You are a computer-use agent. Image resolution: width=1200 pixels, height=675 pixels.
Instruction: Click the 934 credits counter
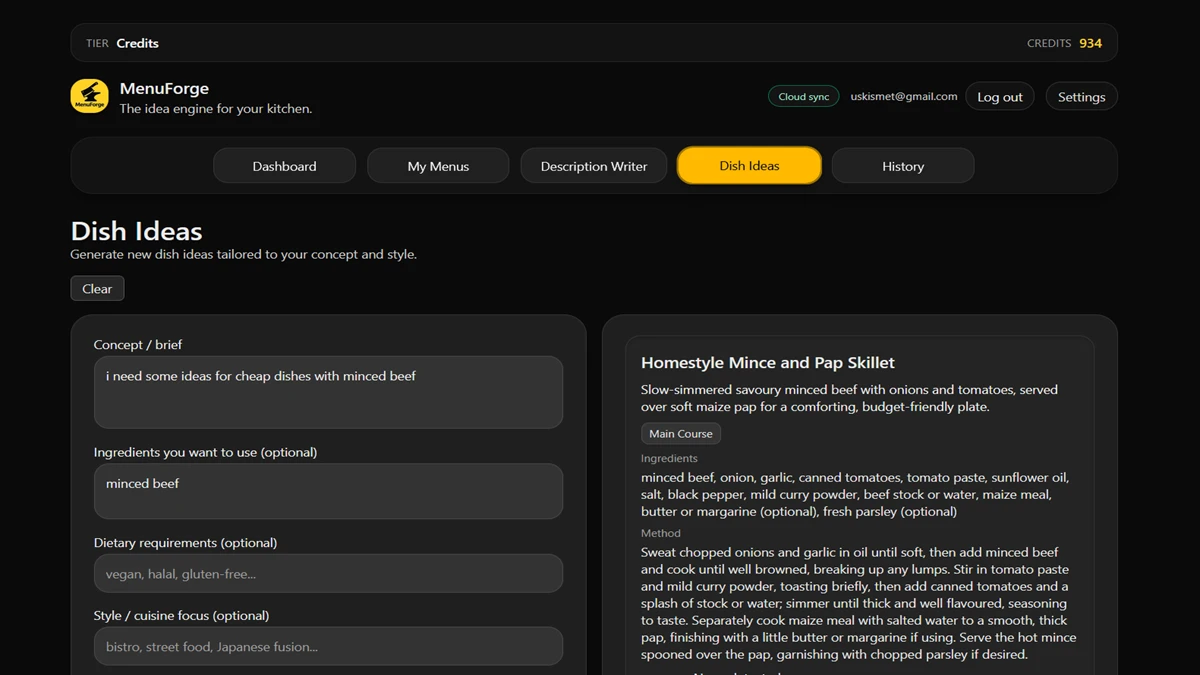[x=1090, y=43]
